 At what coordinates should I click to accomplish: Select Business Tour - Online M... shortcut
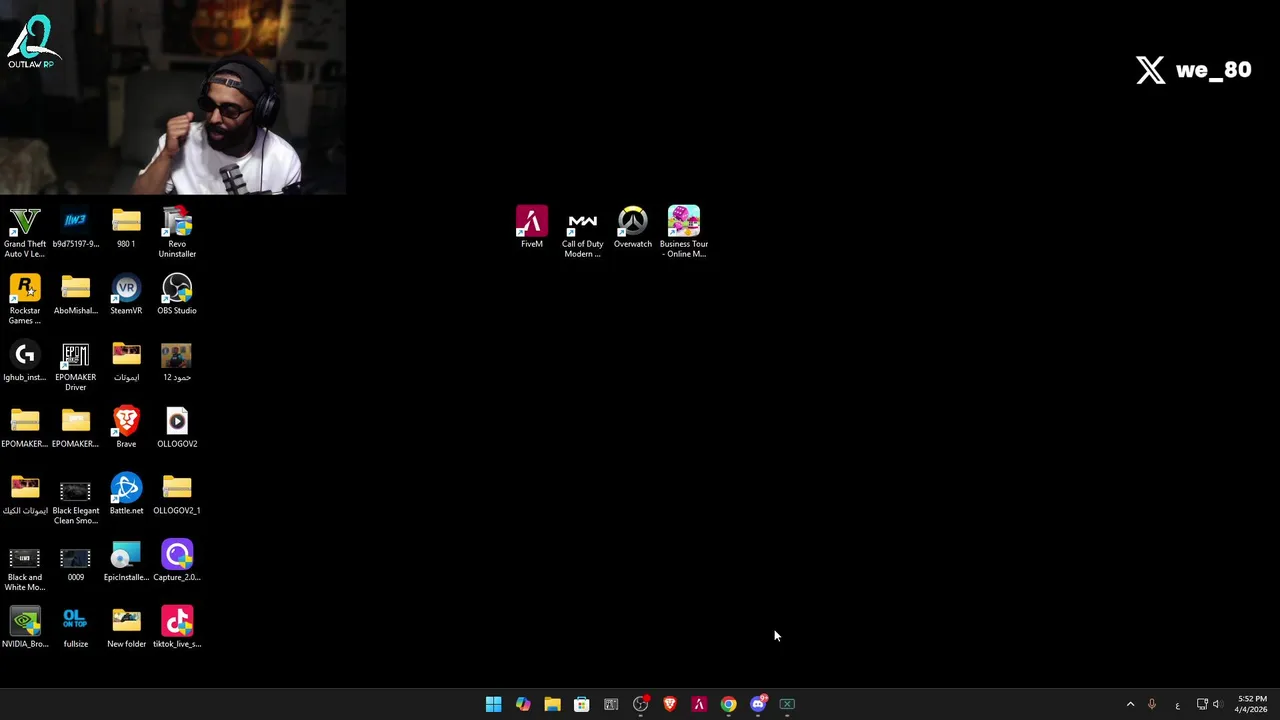(x=684, y=232)
